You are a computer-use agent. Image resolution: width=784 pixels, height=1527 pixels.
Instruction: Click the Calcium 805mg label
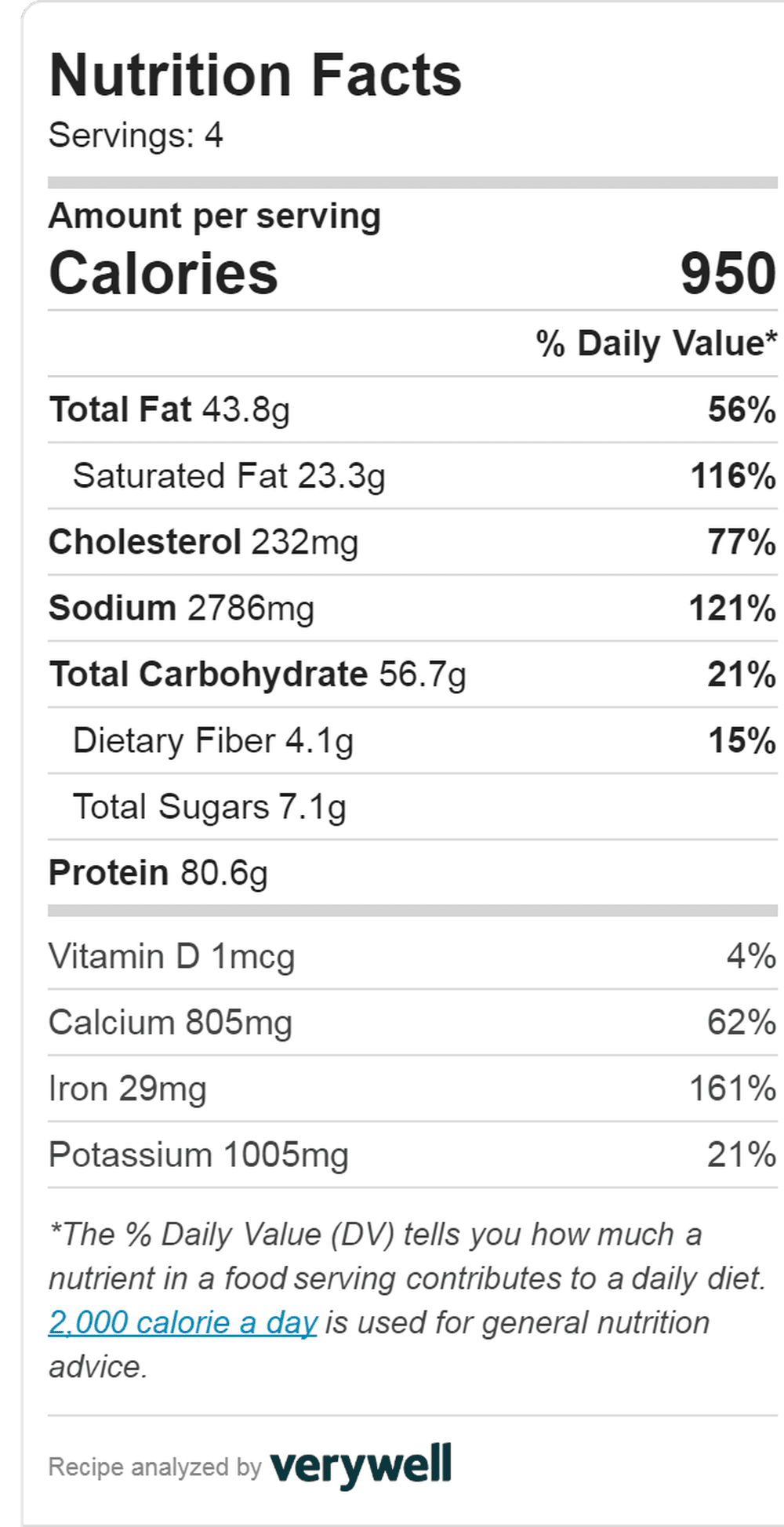click(x=170, y=1023)
